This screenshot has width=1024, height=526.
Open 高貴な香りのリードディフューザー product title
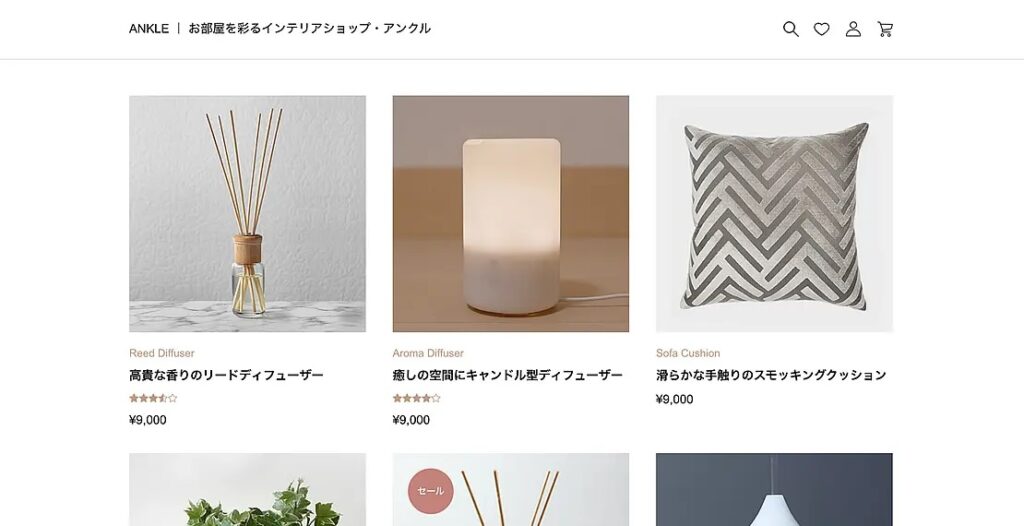[x=227, y=375]
